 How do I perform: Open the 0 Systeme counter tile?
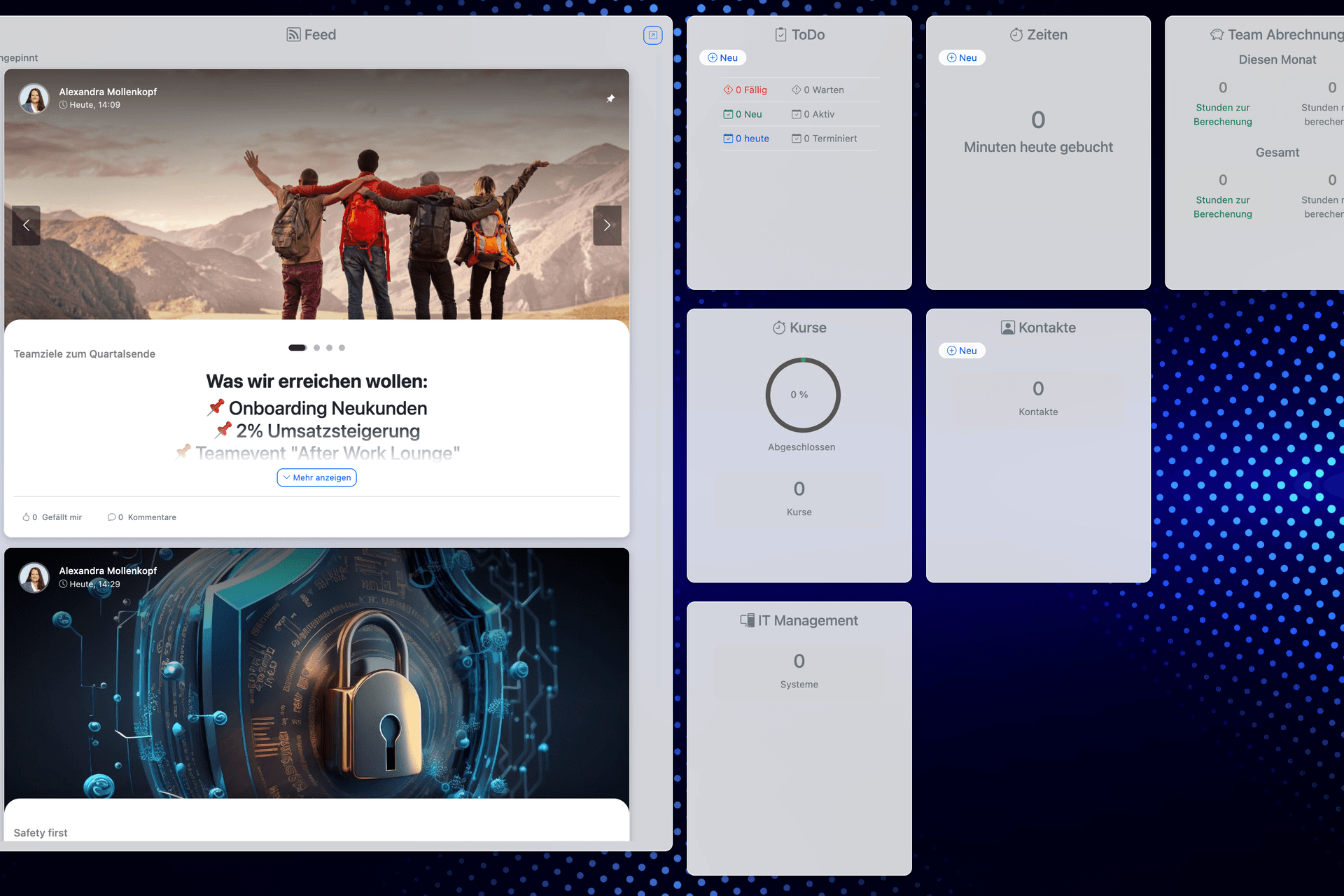pyautogui.click(x=799, y=672)
